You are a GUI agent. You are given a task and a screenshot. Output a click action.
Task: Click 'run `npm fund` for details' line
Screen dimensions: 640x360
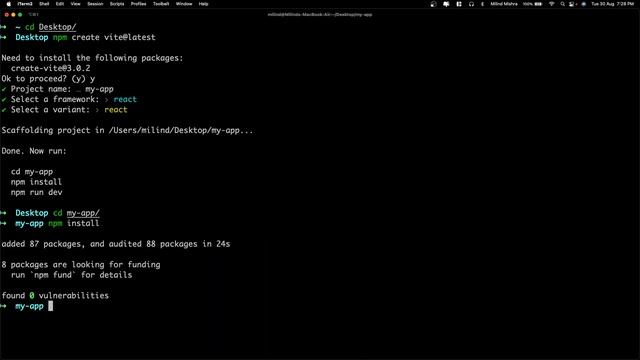click(x=71, y=275)
